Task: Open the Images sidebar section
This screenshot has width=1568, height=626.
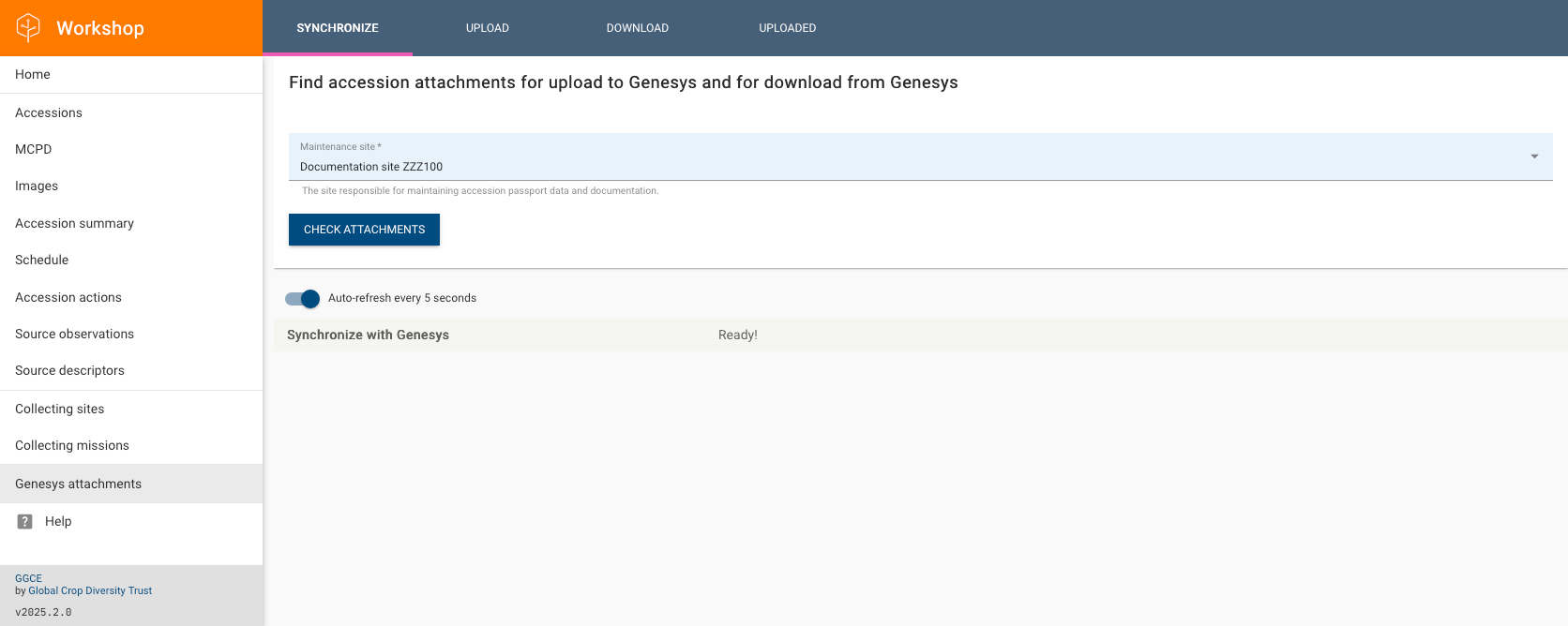Action: pyautogui.click(x=37, y=186)
